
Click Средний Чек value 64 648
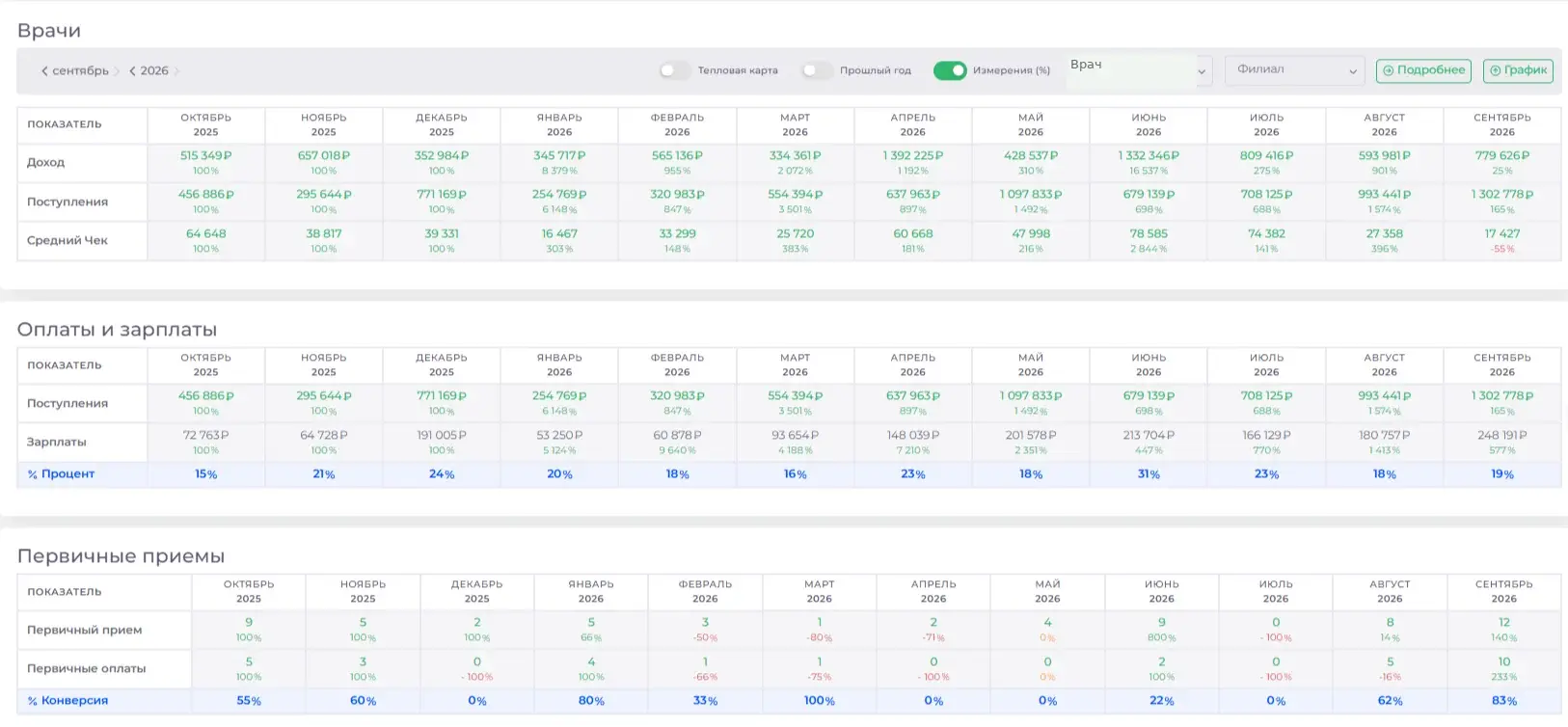click(x=205, y=233)
